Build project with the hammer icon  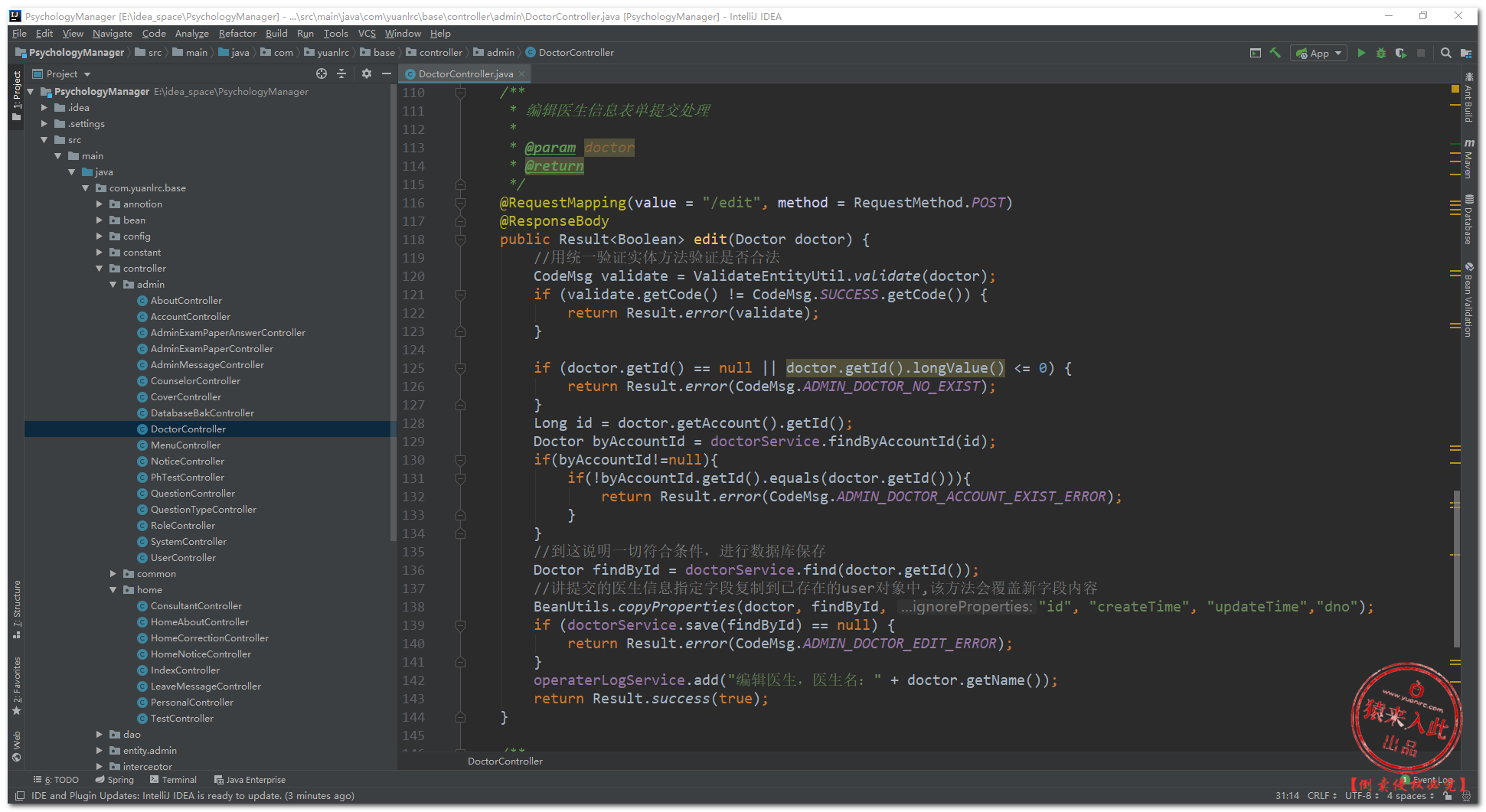pos(1275,53)
